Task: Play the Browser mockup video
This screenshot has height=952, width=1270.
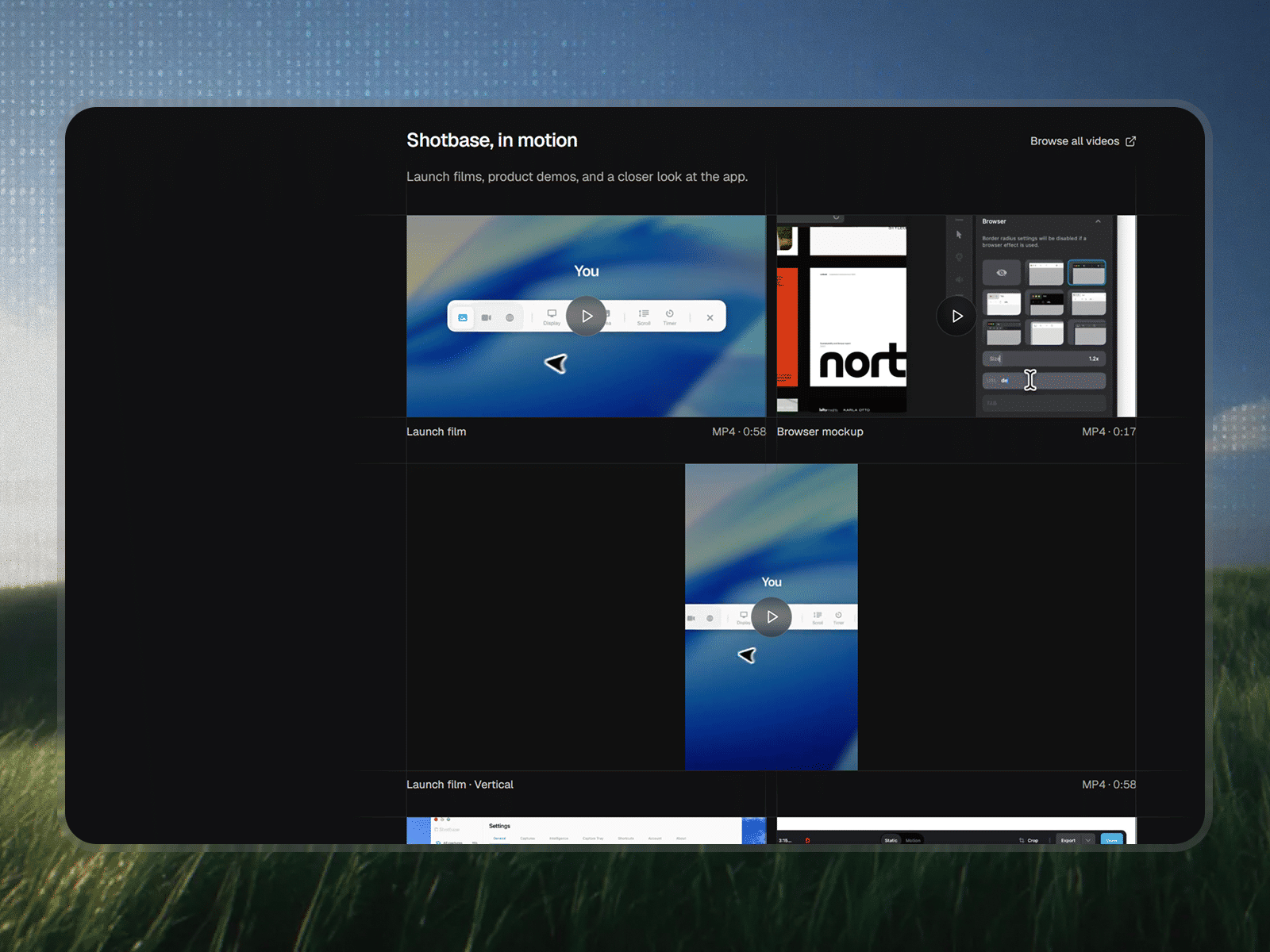Action: click(x=956, y=316)
